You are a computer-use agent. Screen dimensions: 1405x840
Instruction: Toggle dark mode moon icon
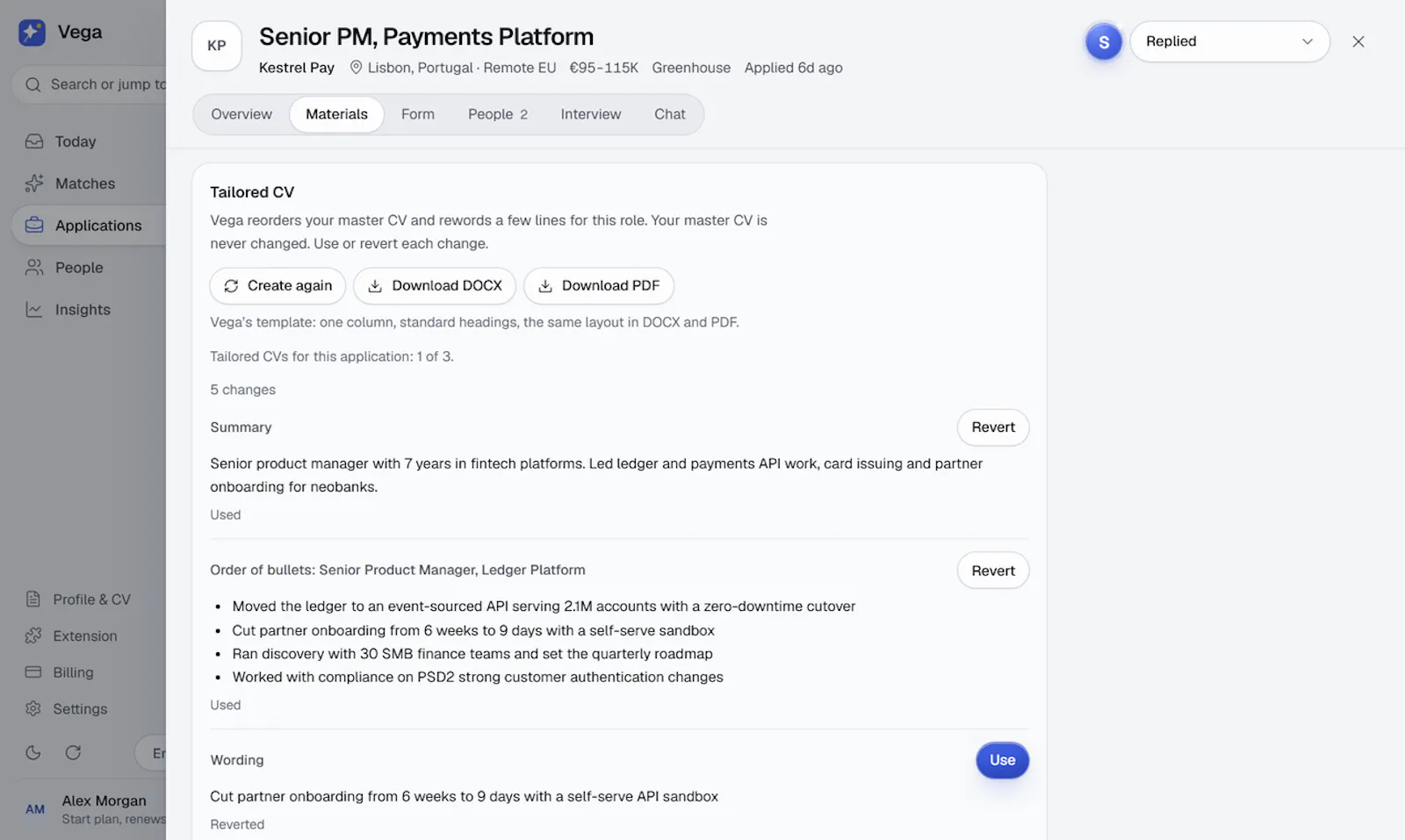[x=33, y=752]
